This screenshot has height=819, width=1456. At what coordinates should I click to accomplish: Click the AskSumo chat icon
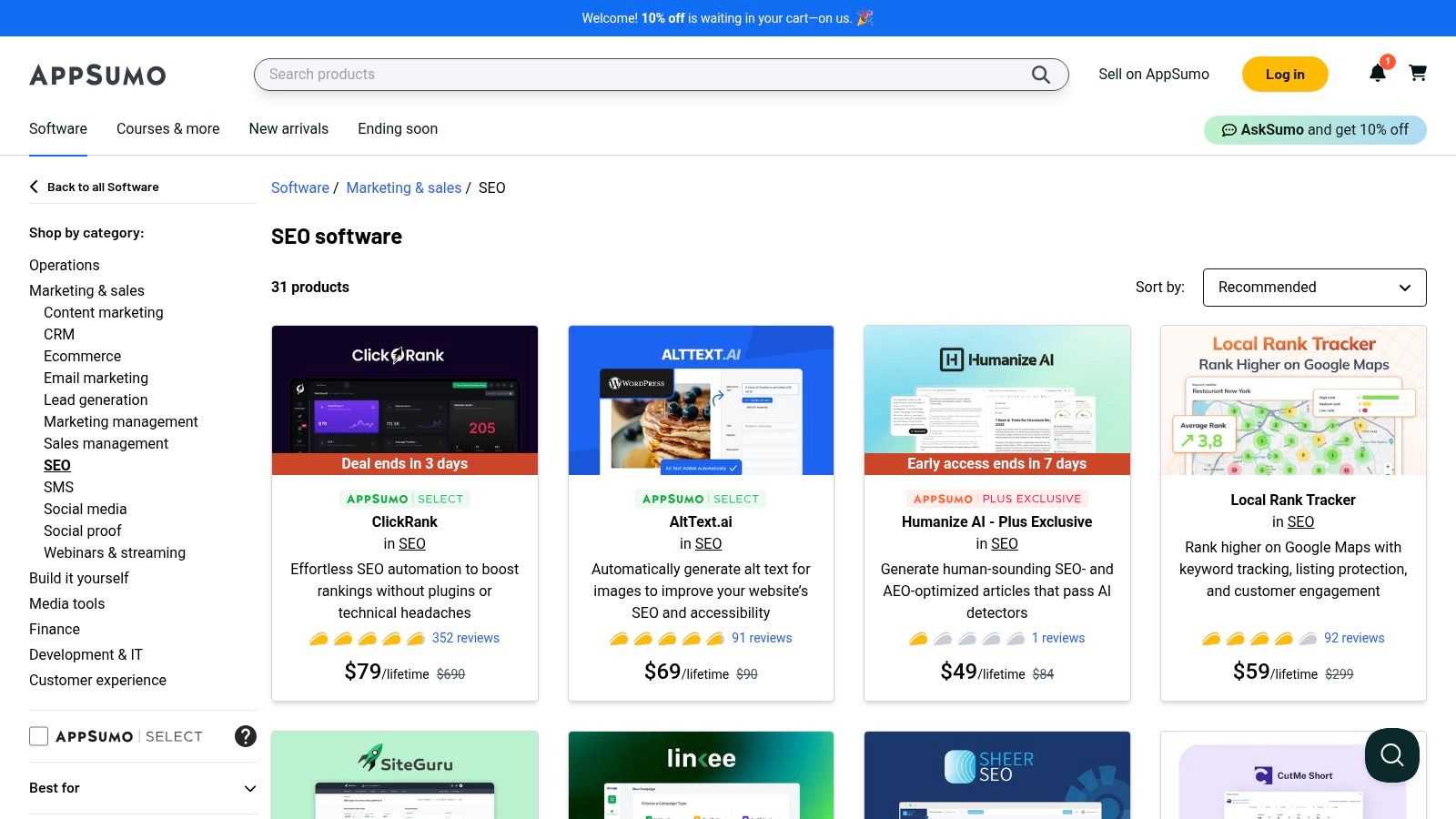1228,130
